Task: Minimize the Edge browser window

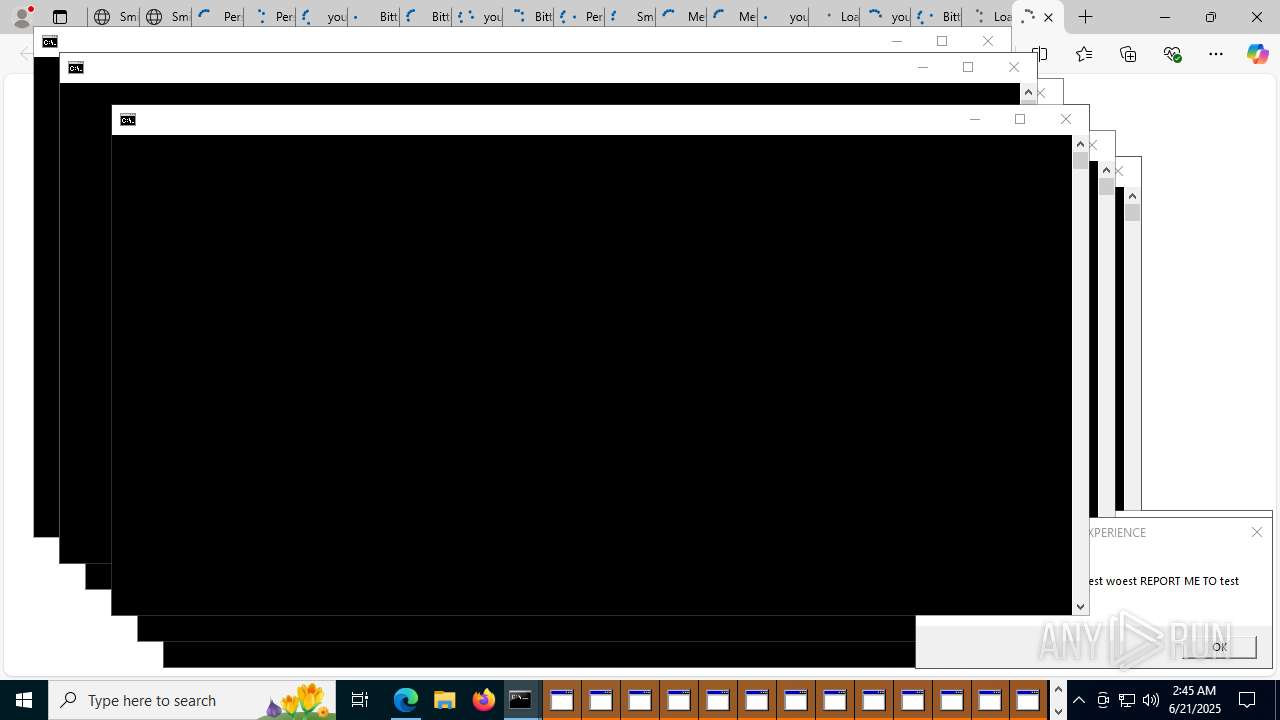Action: pyautogui.click(x=1165, y=17)
